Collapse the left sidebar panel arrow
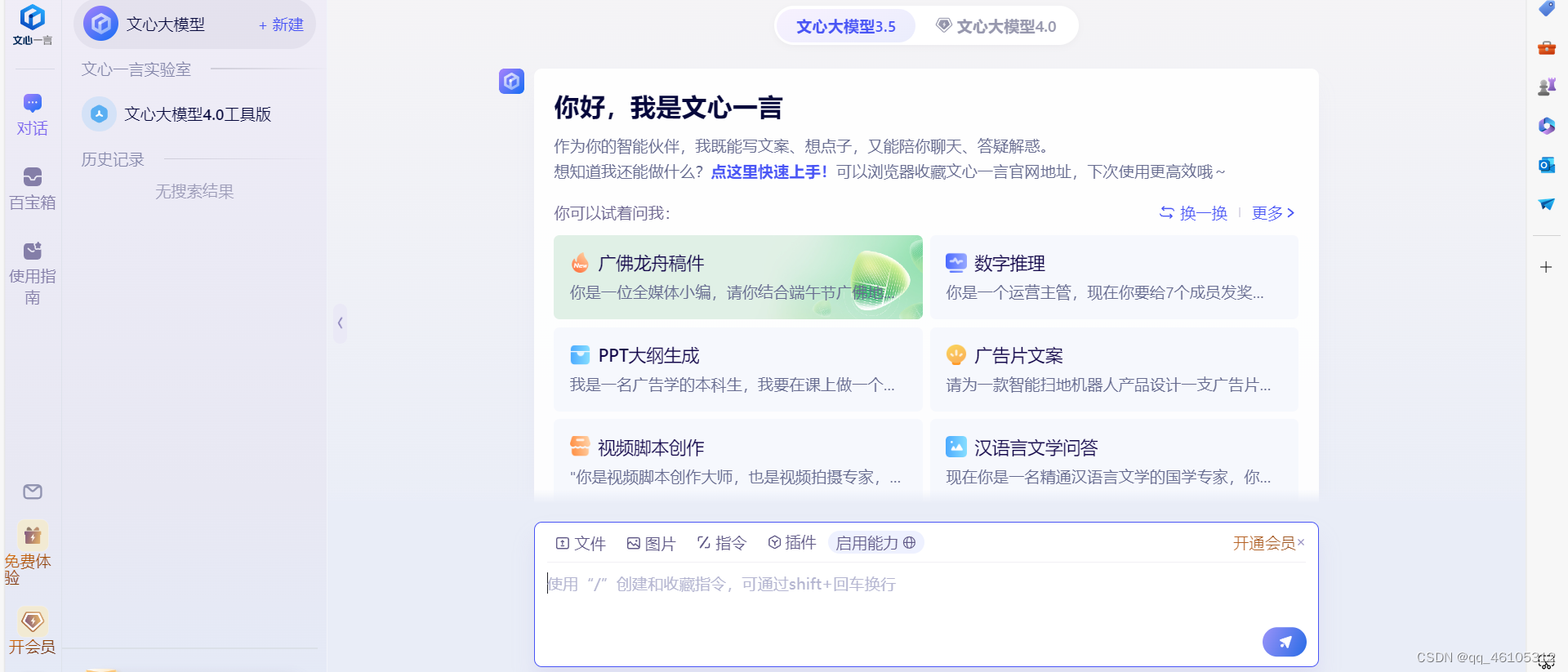This screenshot has height=672, width=1568. click(340, 323)
